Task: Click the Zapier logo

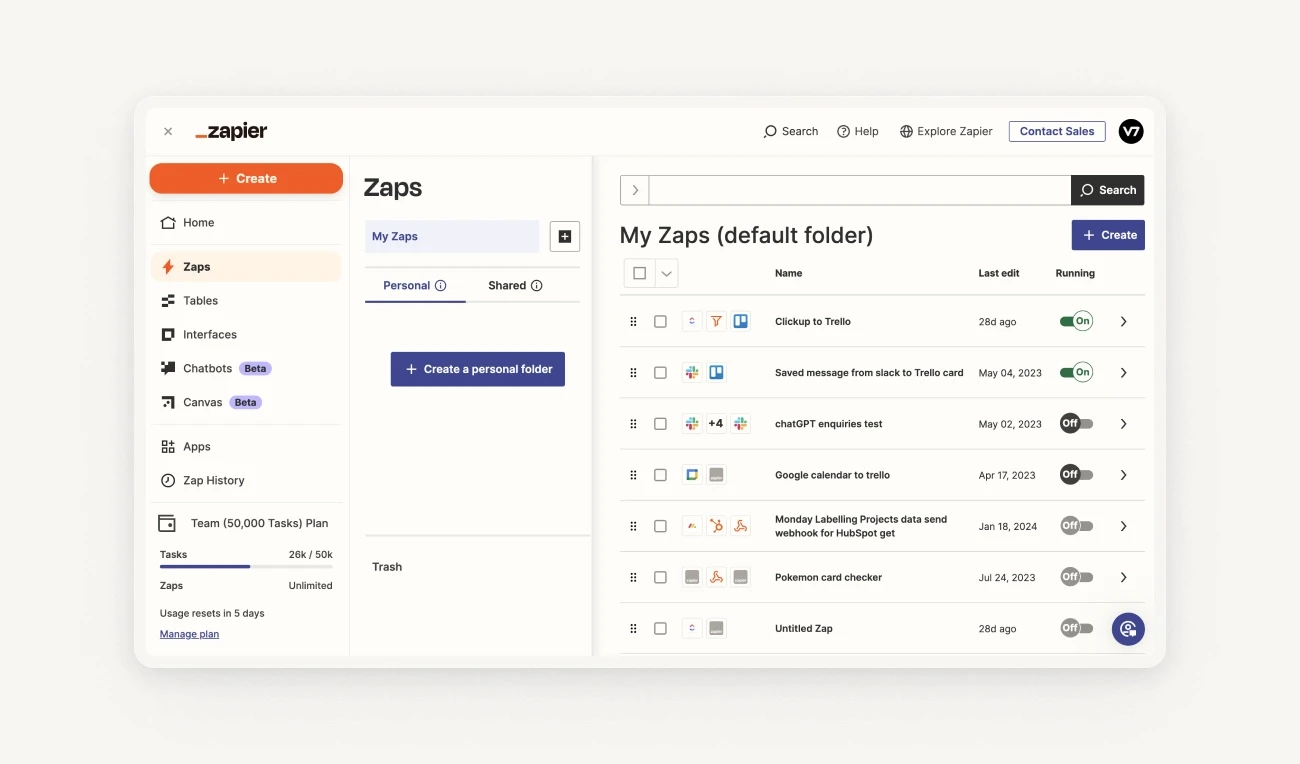Action: (231, 131)
